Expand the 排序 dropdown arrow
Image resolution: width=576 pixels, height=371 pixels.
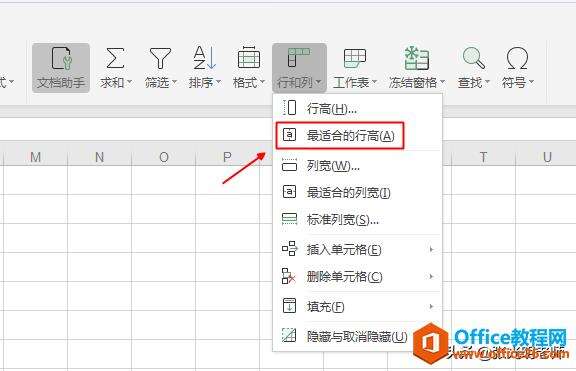(x=218, y=82)
